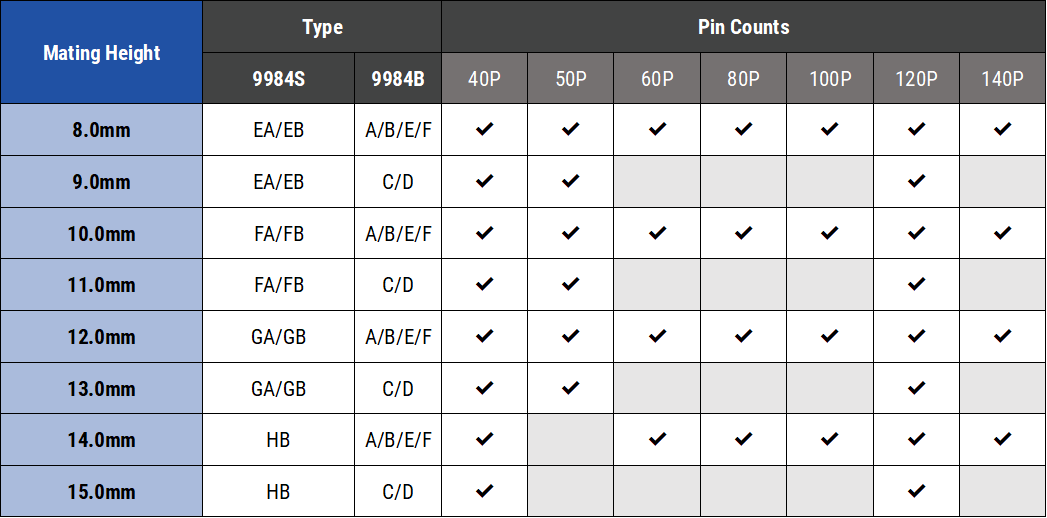Click the checkmark for 14.0mm 60P

click(x=657, y=440)
